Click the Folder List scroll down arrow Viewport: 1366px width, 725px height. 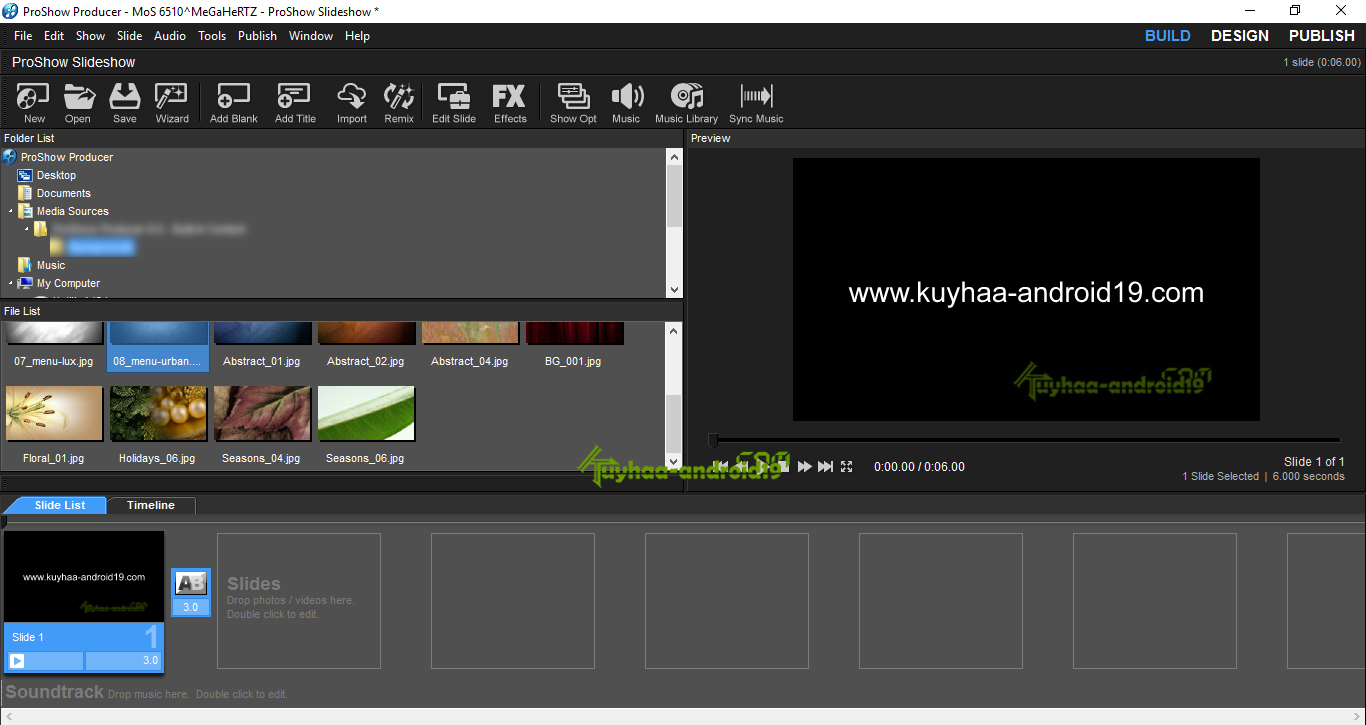(x=674, y=290)
